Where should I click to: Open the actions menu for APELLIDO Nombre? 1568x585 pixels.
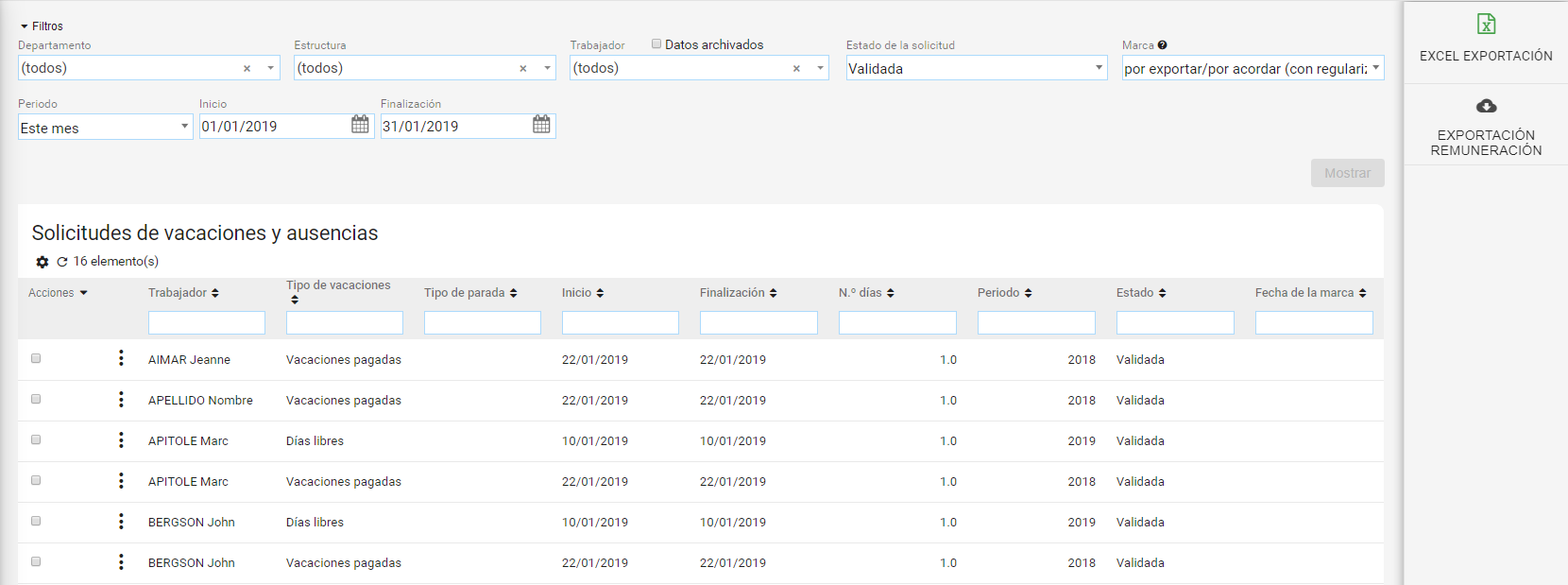pos(121,399)
